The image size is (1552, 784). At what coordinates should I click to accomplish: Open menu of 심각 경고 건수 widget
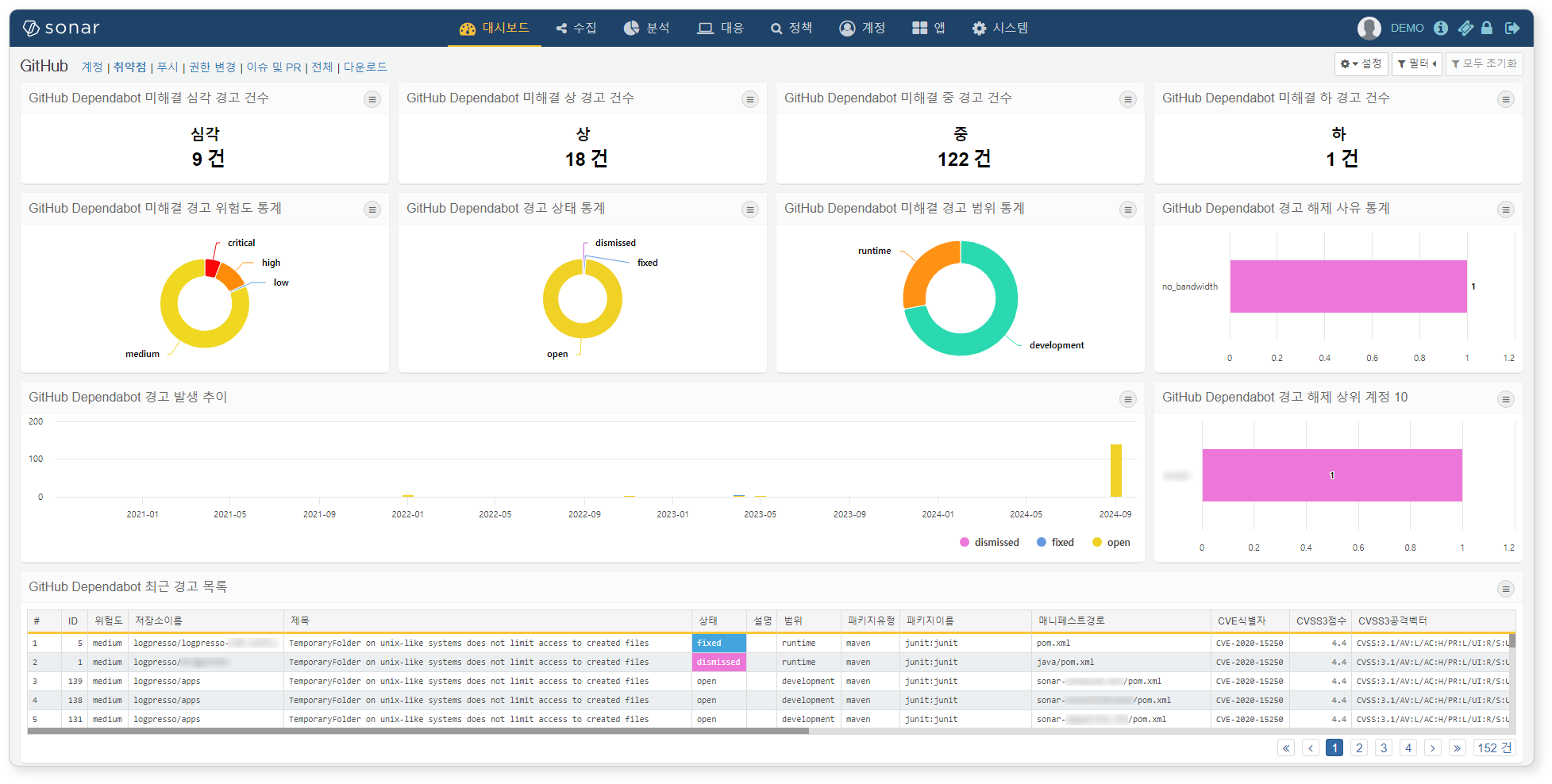coord(372,99)
